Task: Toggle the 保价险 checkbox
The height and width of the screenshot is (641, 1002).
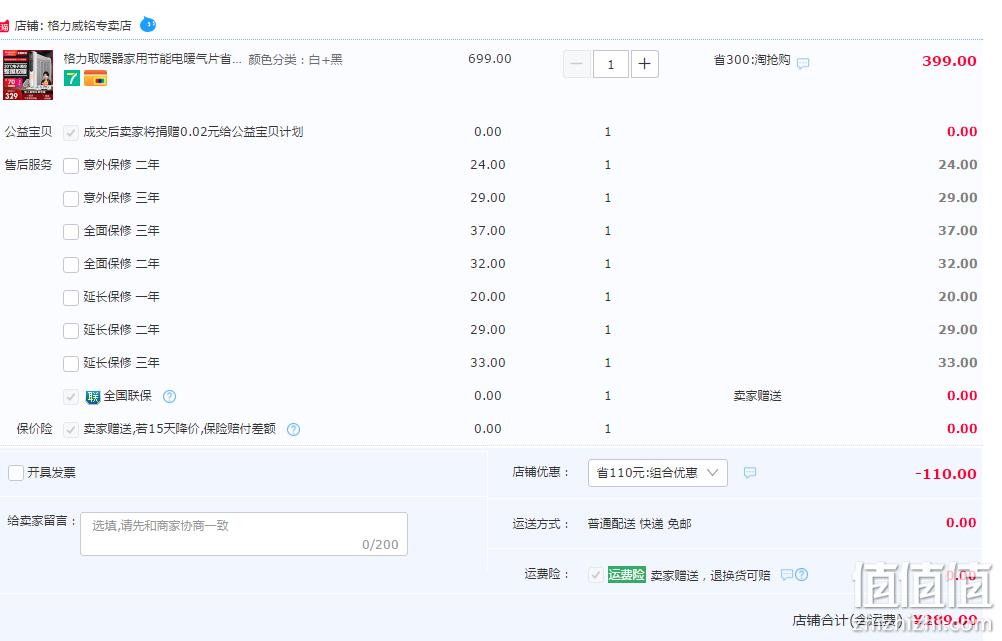Action: (x=71, y=429)
